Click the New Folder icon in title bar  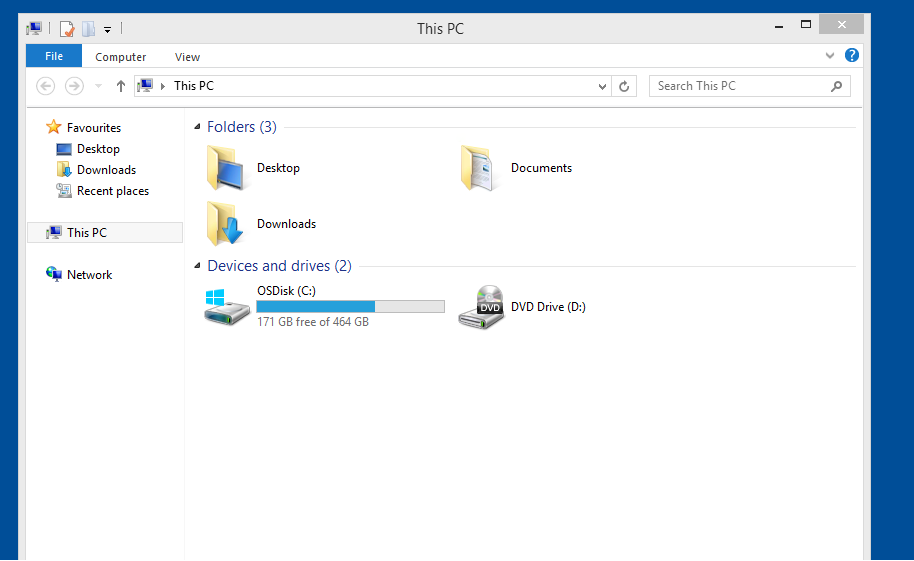pyautogui.click(x=88, y=29)
